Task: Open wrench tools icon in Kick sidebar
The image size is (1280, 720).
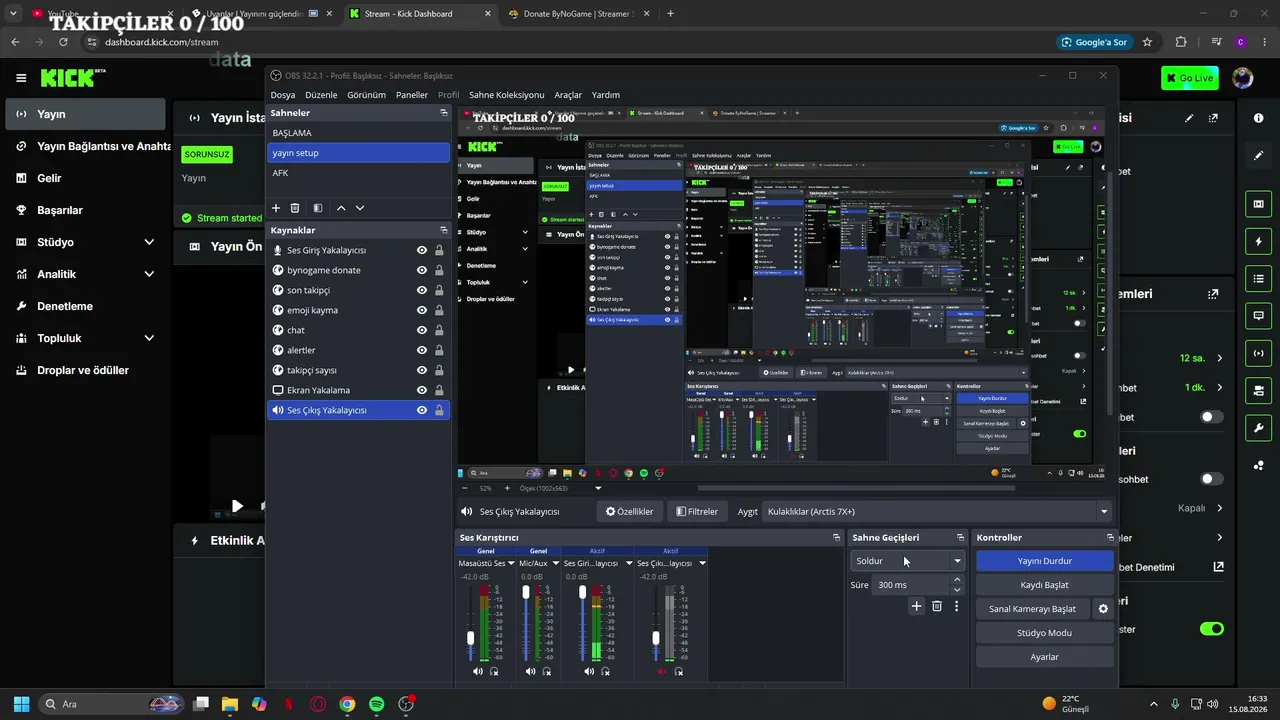Action: coord(1258,427)
